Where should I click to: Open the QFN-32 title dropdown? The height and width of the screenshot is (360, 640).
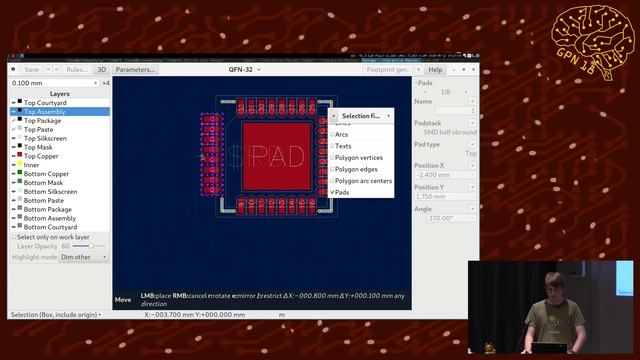[258, 69]
